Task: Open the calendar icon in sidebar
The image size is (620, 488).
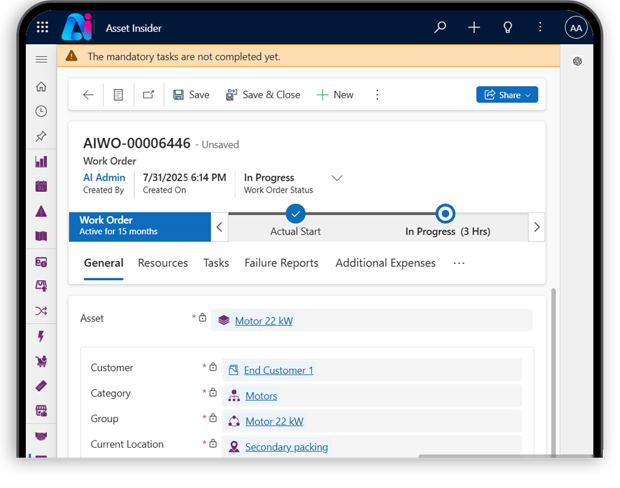Action: tap(41, 186)
